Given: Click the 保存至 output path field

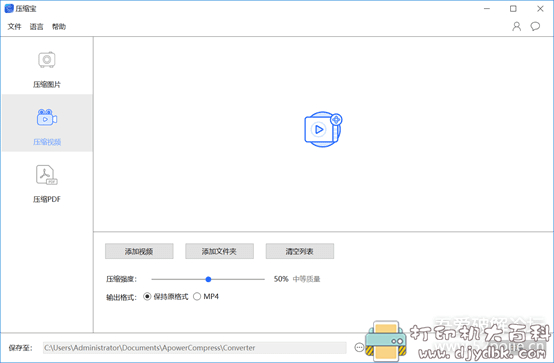Looking at the screenshot, I should tap(195, 348).
